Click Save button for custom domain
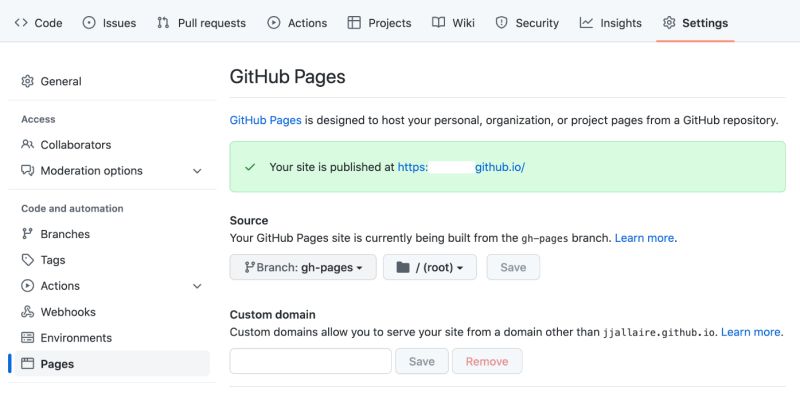Screen dimensions: 800x393 (x=422, y=361)
